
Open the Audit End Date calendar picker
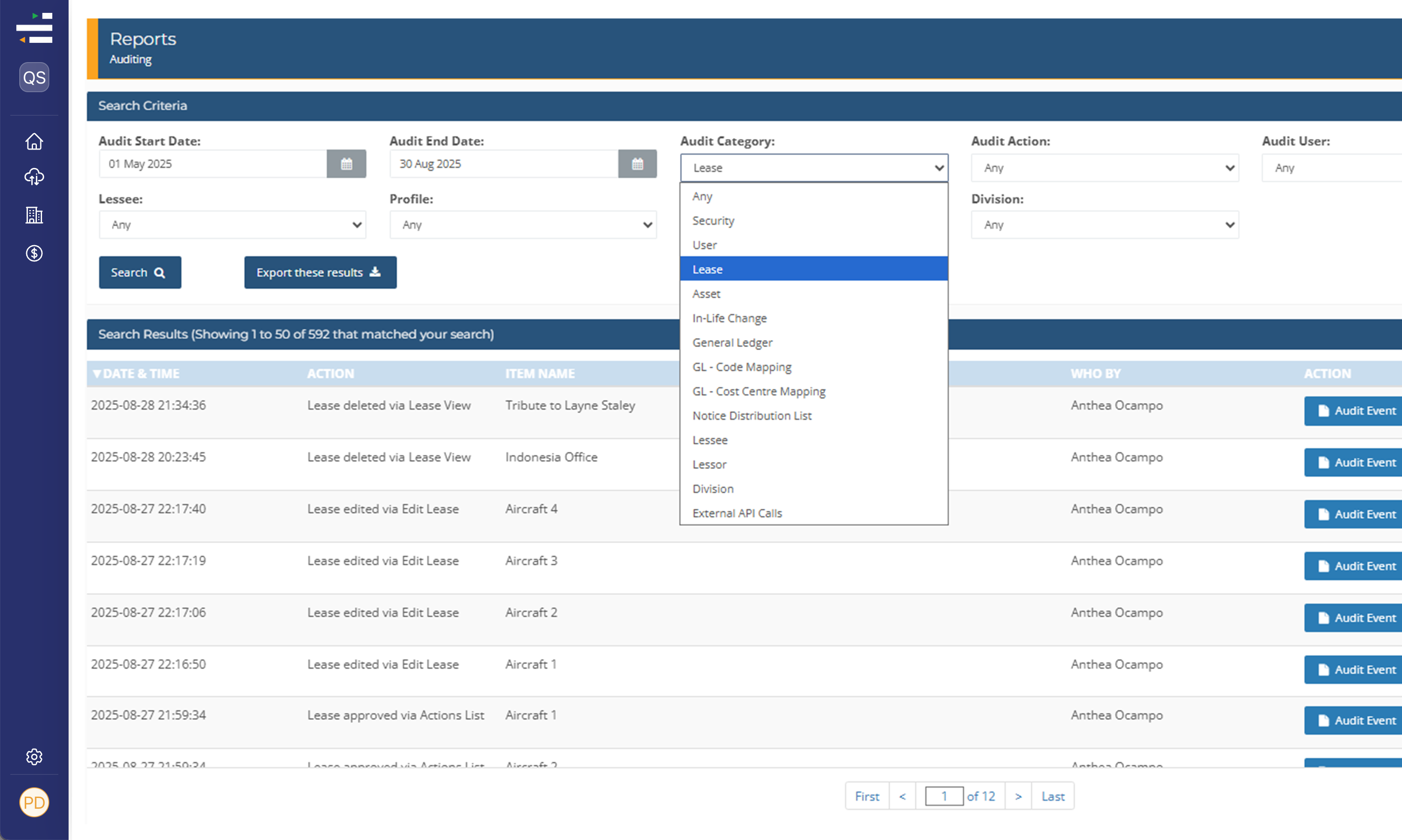pyautogui.click(x=638, y=164)
